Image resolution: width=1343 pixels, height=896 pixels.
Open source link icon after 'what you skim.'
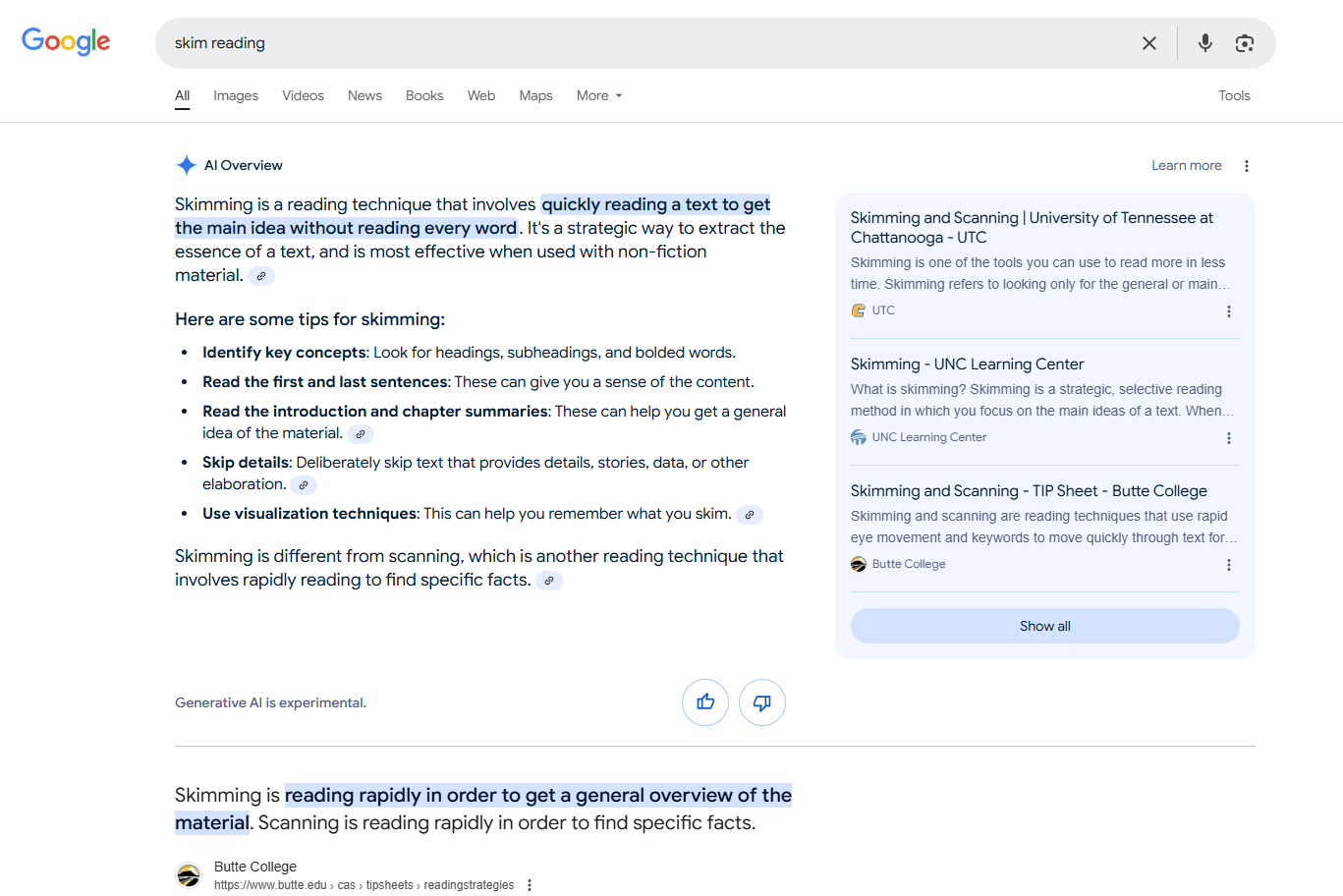750,515
